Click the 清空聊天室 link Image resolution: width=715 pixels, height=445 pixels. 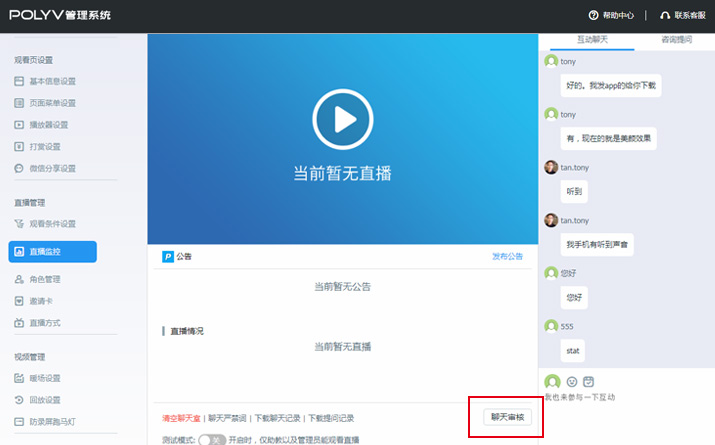[181, 418]
